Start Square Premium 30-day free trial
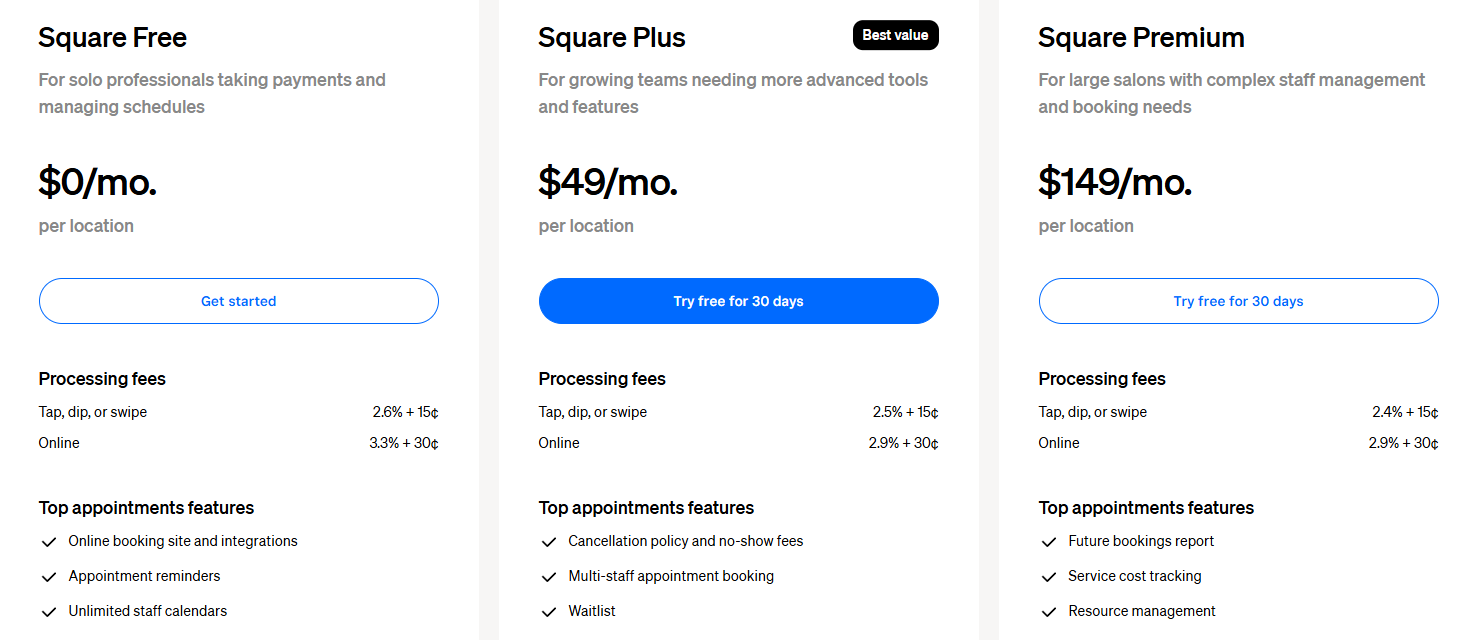The image size is (1469, 640). point(1238,301)
